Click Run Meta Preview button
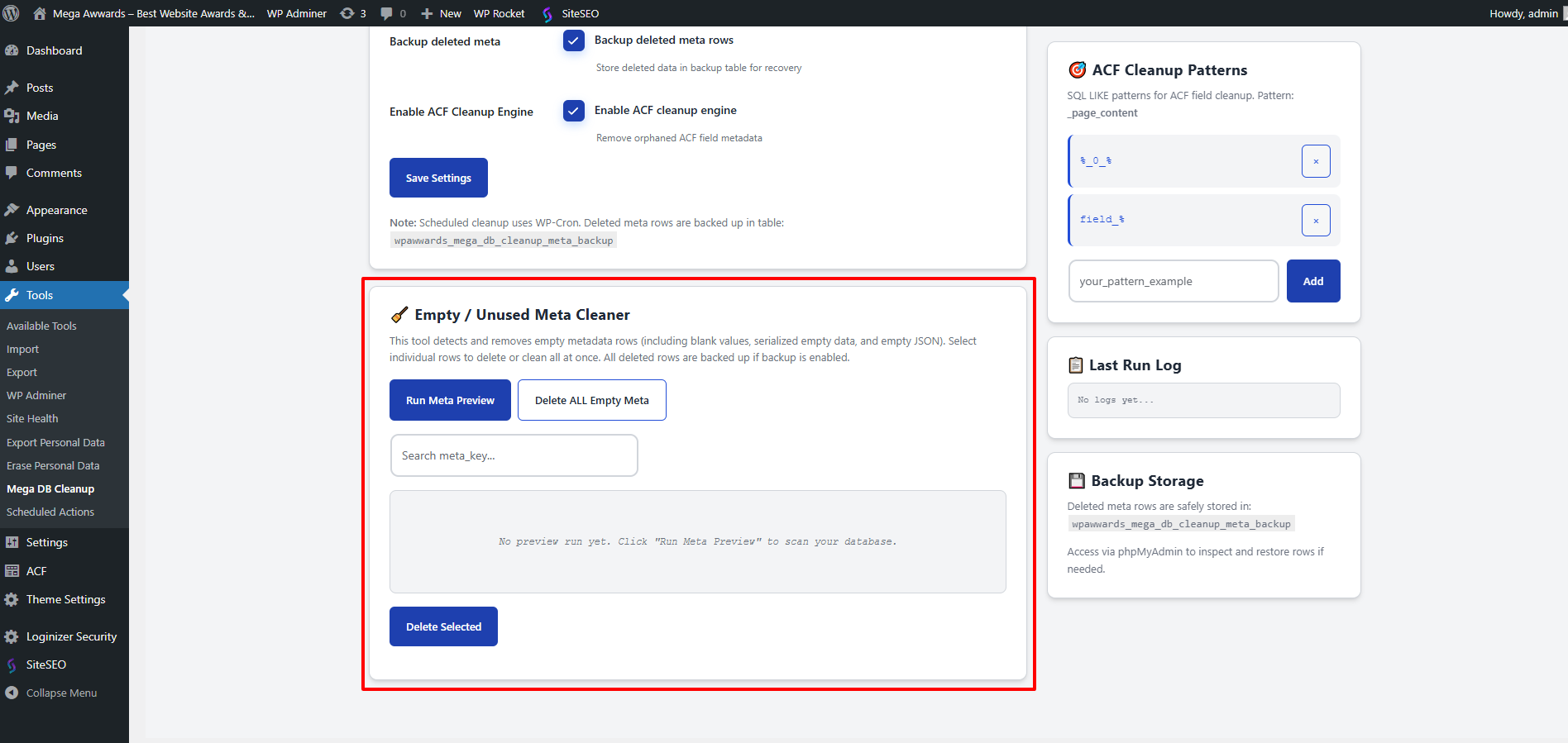Screen dimensions: 1568x743 [450, 400]
